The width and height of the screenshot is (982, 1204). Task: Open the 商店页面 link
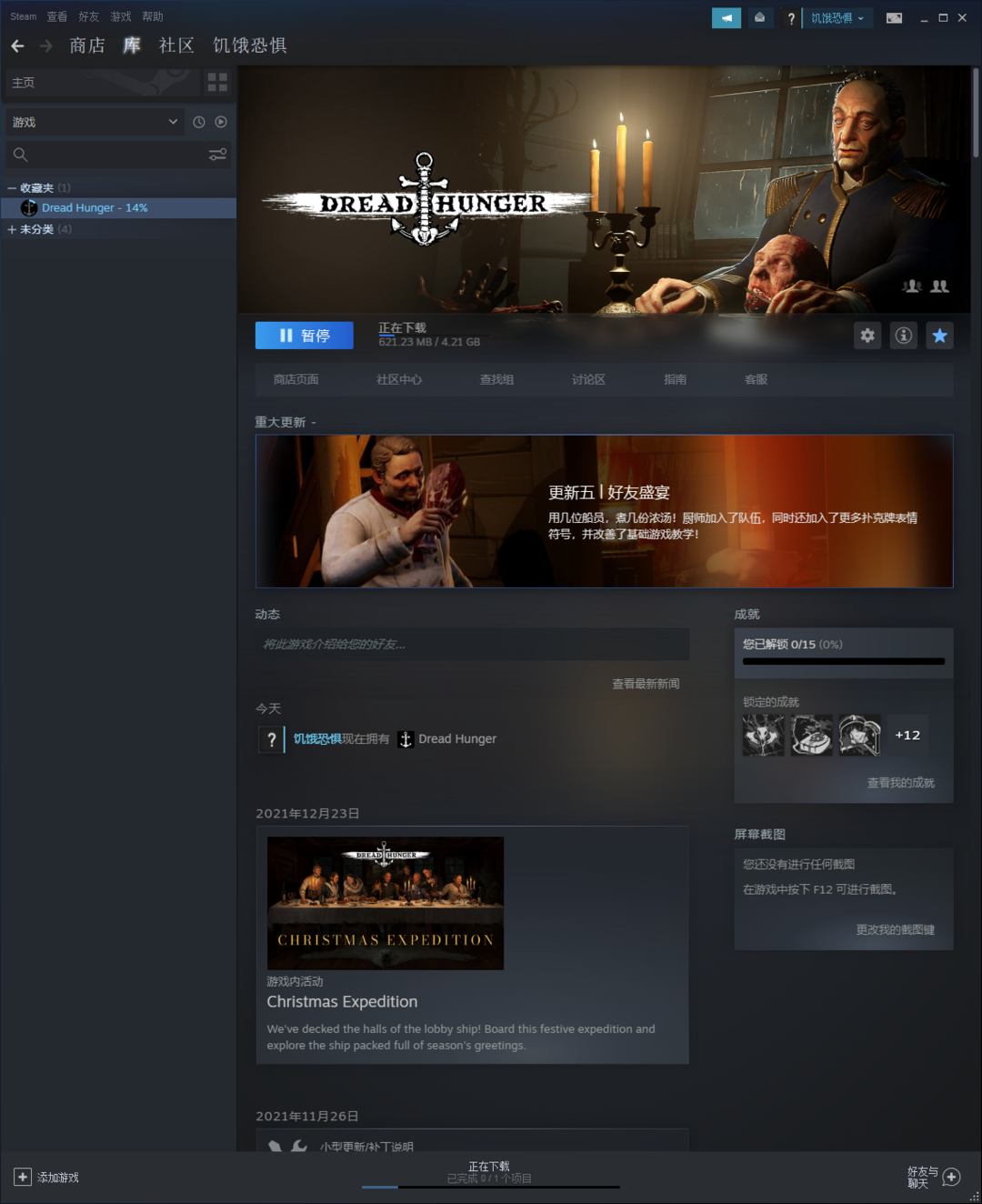[296, 379]
